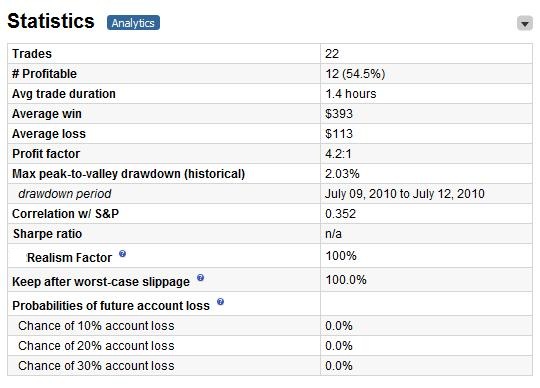The image size is (540, 388).
Task: Expand the Statistics panel dropdown arrow
Action: click(525, 23)
